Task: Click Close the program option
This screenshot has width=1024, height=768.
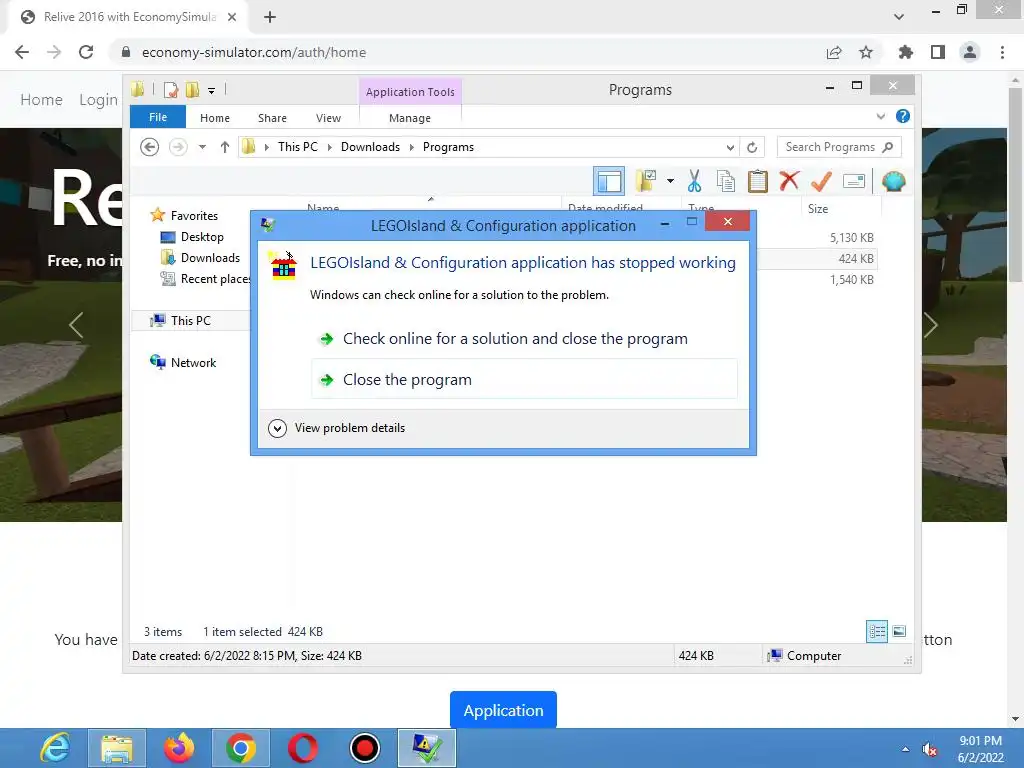Action: click(x=524, y=379)
